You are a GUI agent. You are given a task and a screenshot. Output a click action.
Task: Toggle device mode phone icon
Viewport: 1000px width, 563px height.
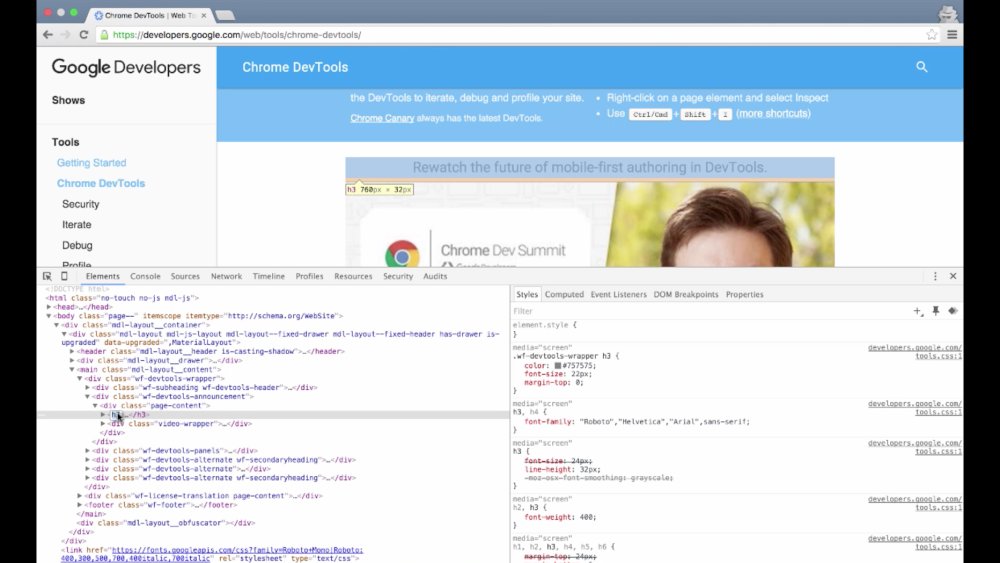[64, 276]
